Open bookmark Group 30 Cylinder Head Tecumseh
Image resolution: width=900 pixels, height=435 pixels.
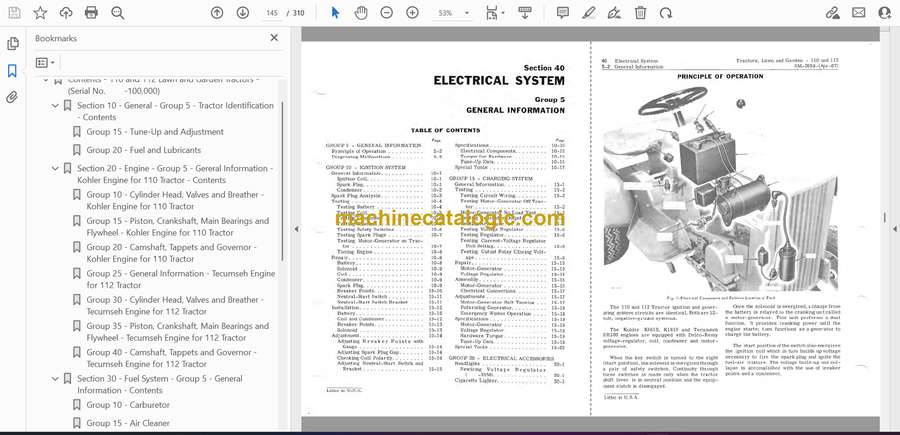coord(173,305)
